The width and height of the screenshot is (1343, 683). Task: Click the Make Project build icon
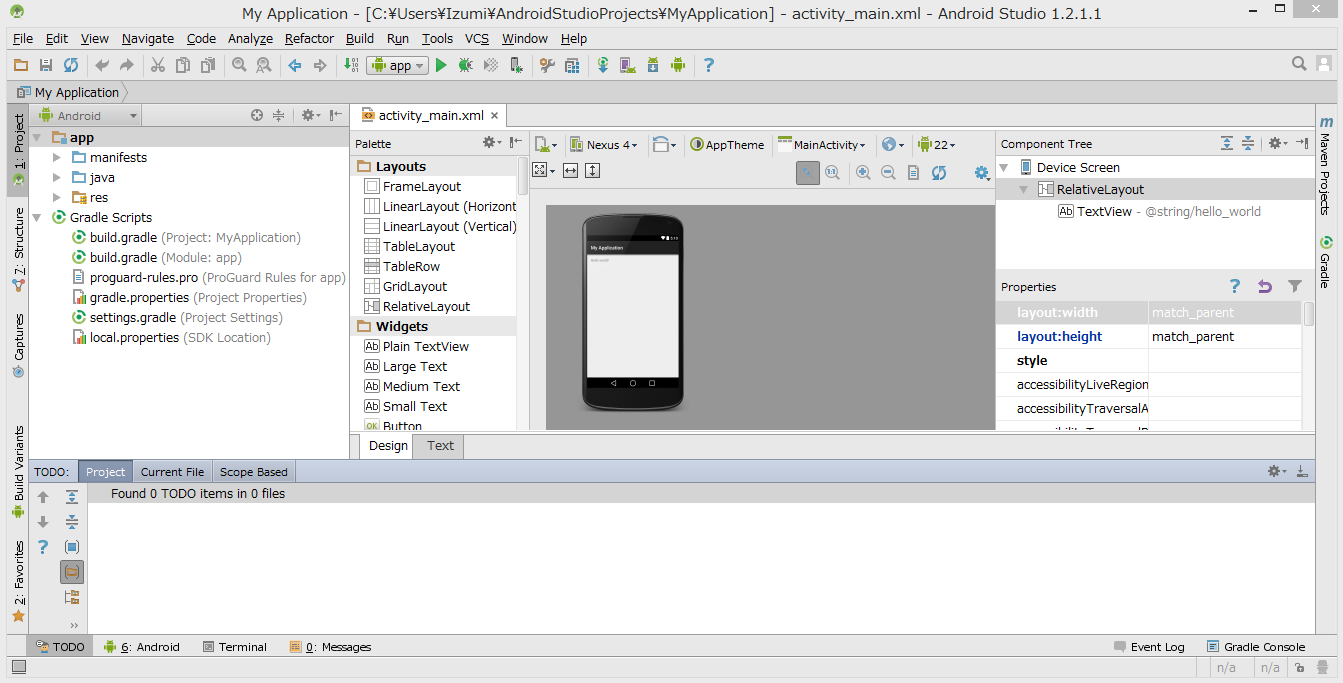tap(351, 65)
